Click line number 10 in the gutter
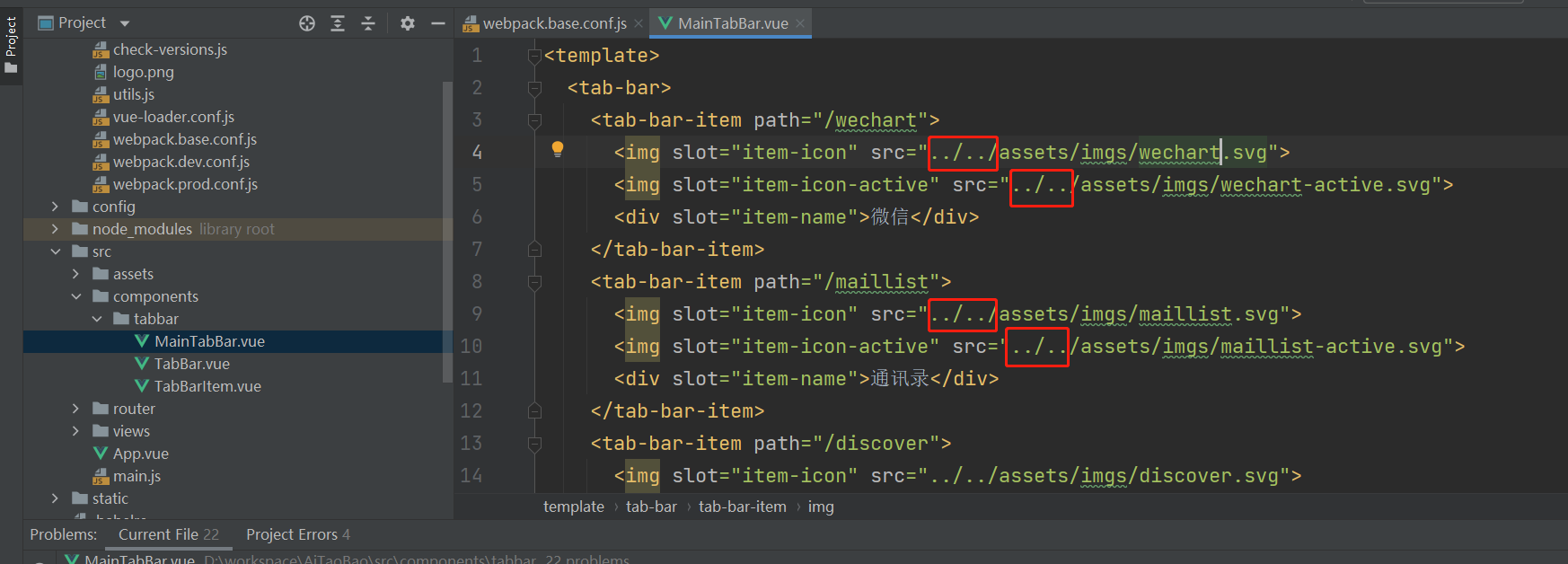Viewport: 1568px width, 564px height. coord(471,347)
